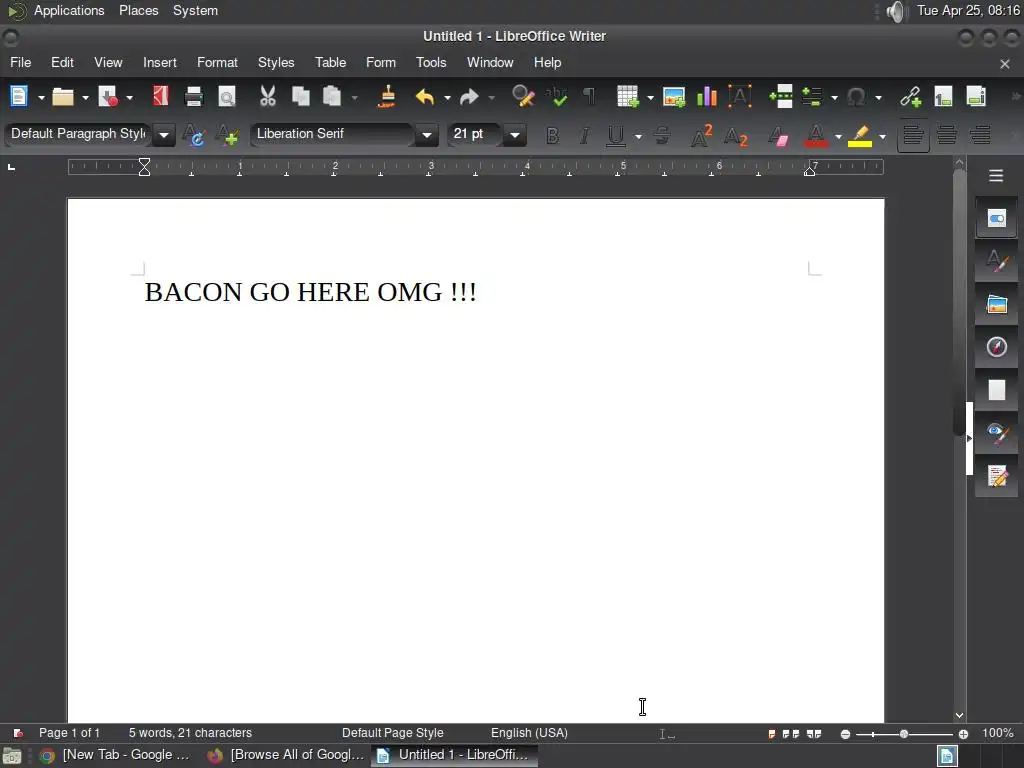The width and height of the screenshot is (1024, 768).
Task: Click the Paste clipboard icon
Action: click(332, 97)
